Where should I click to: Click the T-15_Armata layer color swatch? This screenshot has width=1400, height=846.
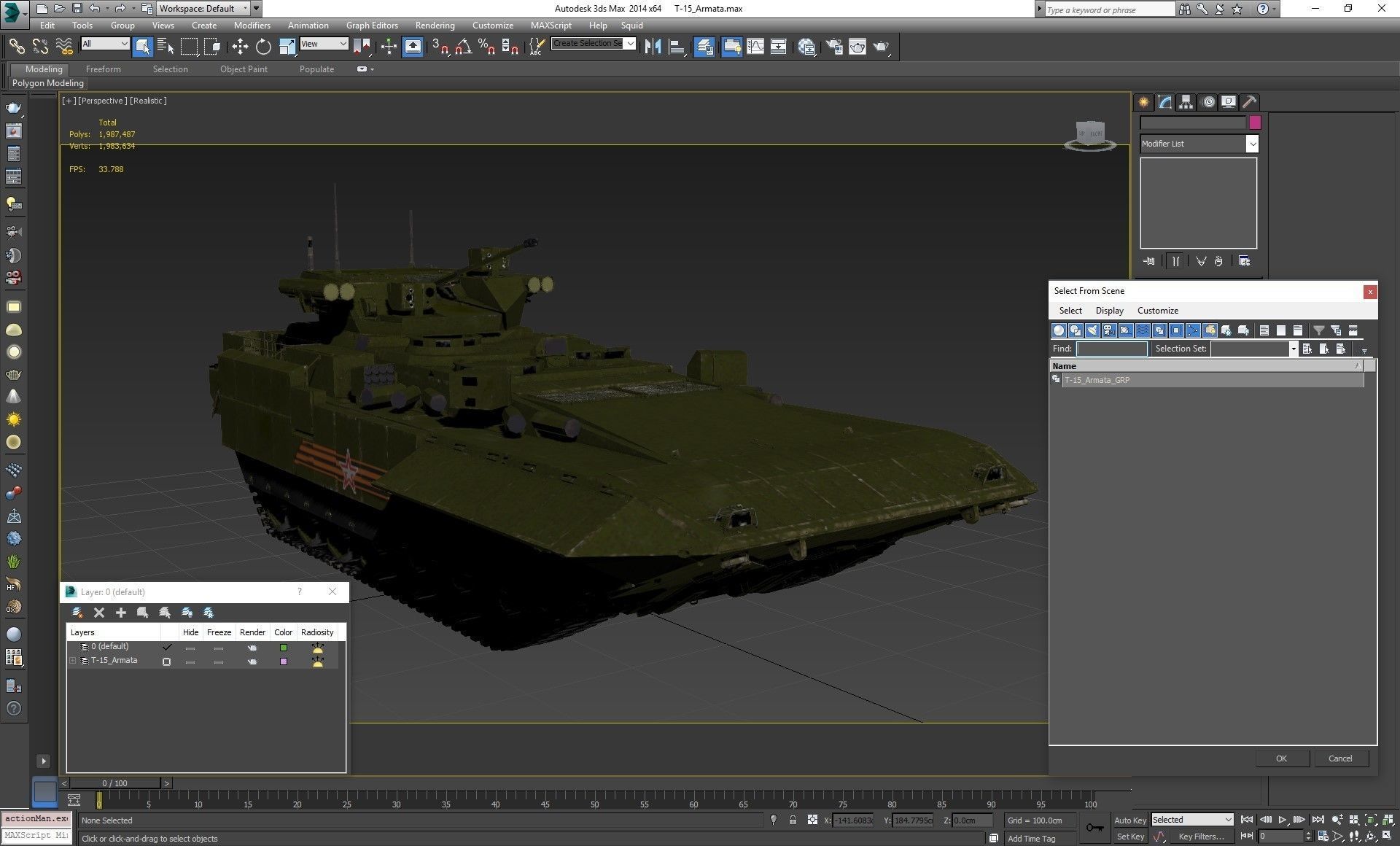coord(284,661)
